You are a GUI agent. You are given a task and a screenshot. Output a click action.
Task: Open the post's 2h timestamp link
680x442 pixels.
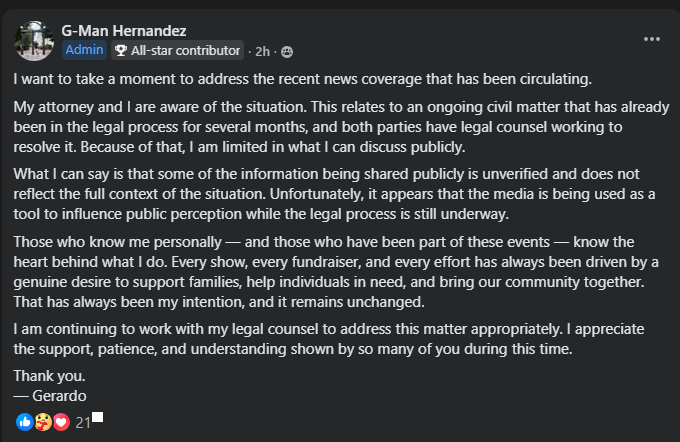coord(262,50)
